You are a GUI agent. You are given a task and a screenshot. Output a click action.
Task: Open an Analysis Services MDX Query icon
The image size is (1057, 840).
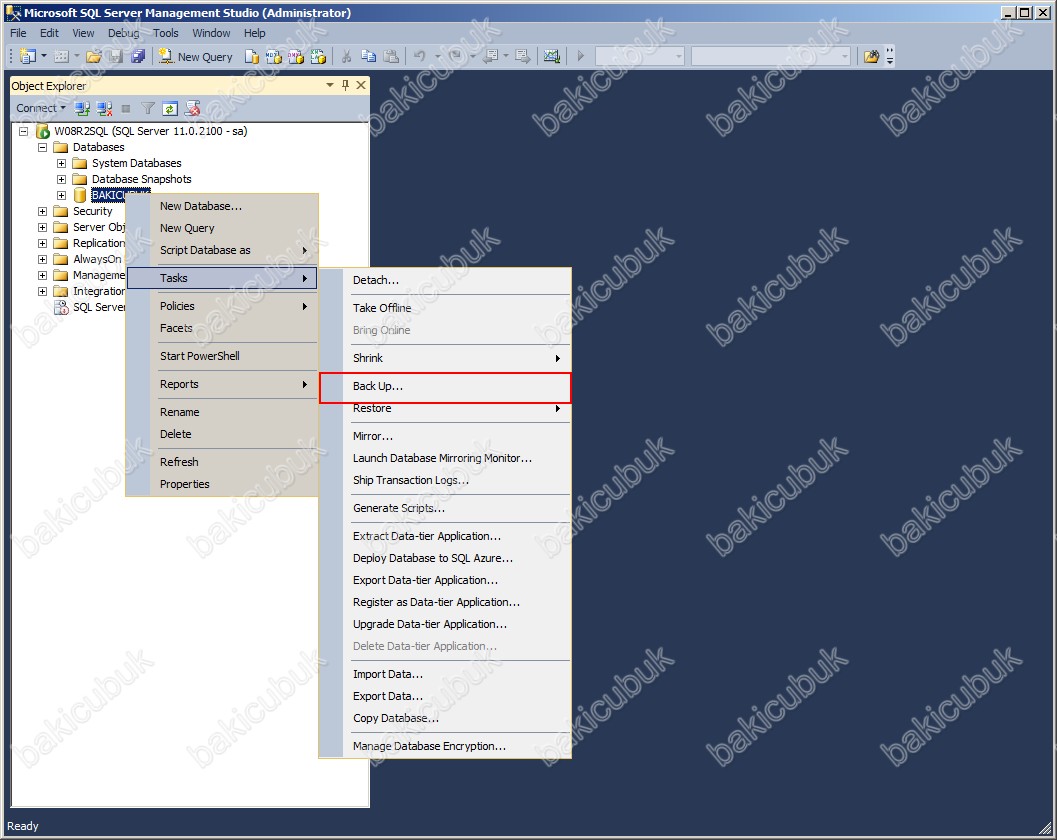pos(274,57)
